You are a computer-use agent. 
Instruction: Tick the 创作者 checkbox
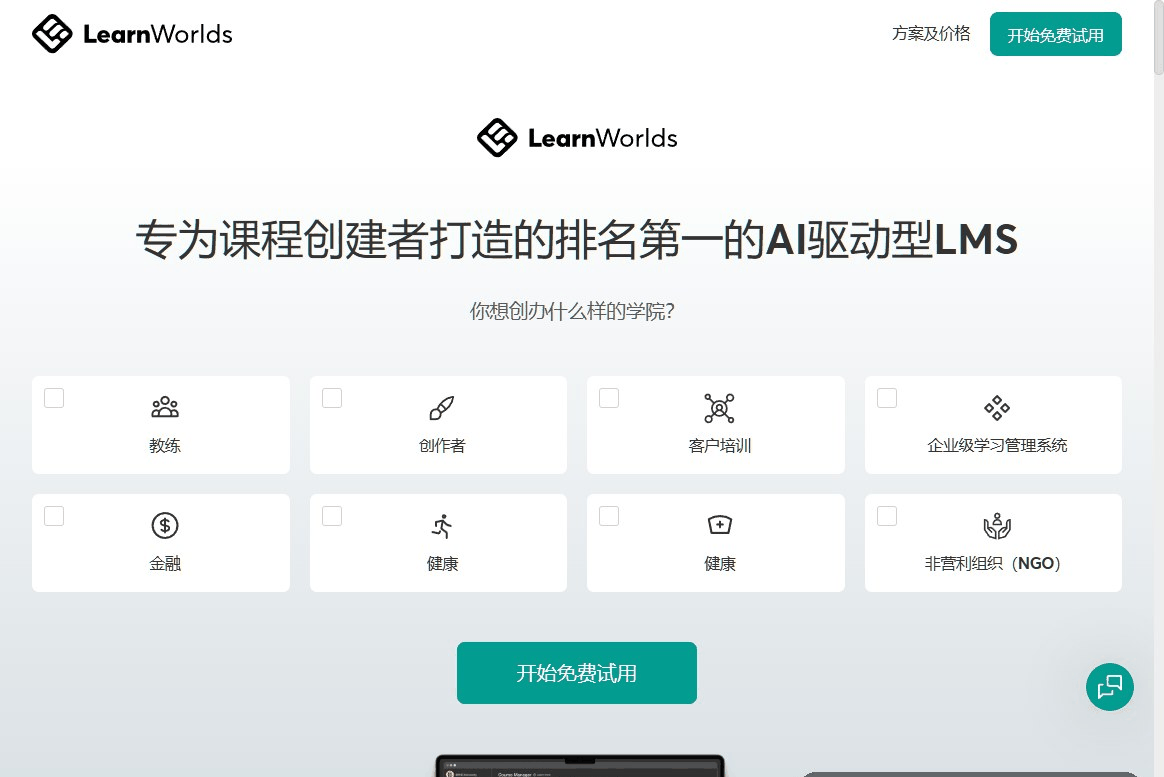tap(332, 398)
